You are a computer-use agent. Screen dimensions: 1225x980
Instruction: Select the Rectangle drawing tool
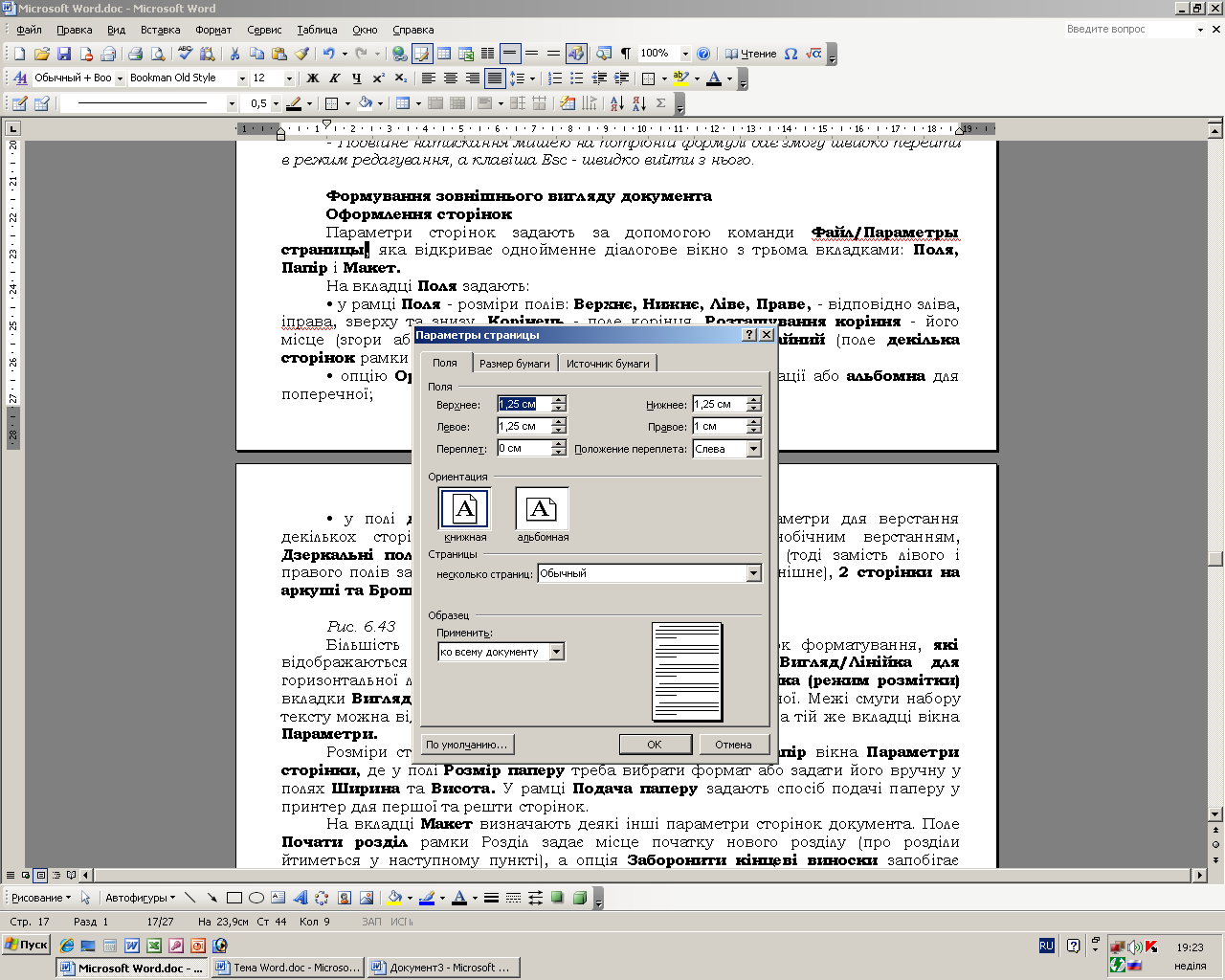click(234, 898)
